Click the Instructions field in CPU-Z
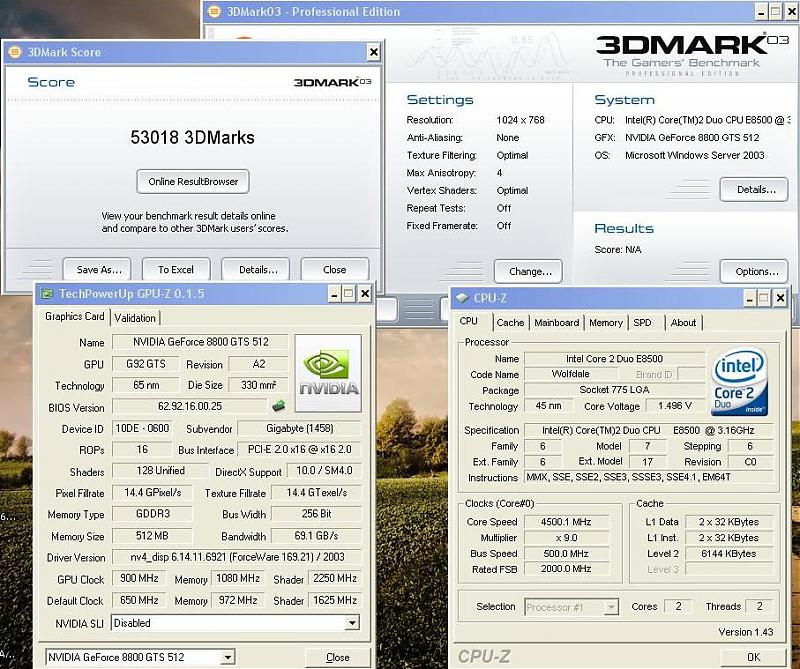800x669 pixels. 649,478
